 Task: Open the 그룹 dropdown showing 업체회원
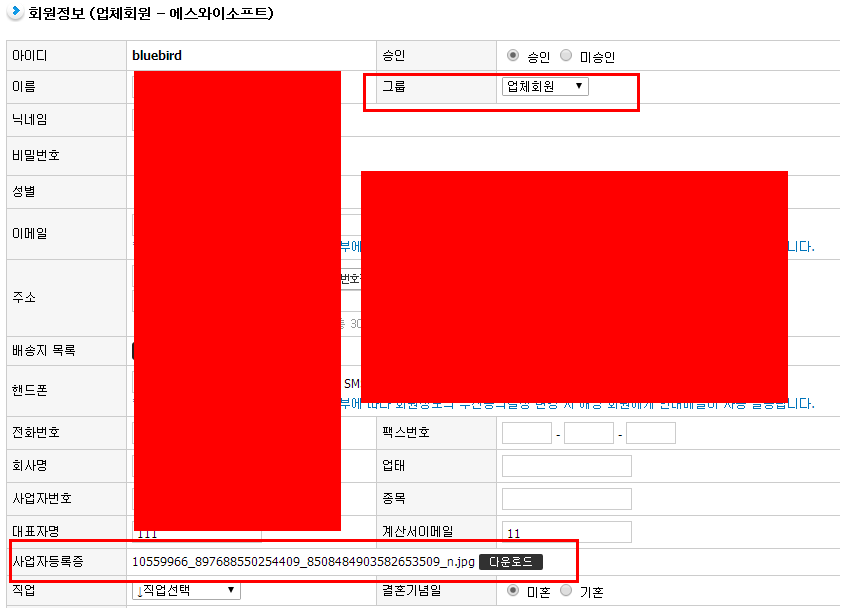(545, 86)
